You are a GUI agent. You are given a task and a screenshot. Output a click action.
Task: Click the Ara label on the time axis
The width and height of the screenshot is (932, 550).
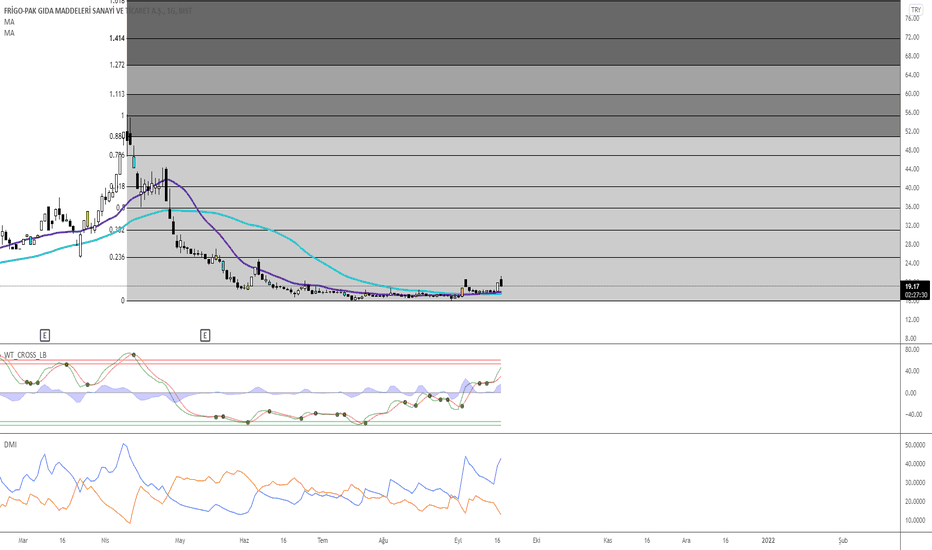(687, 540)
